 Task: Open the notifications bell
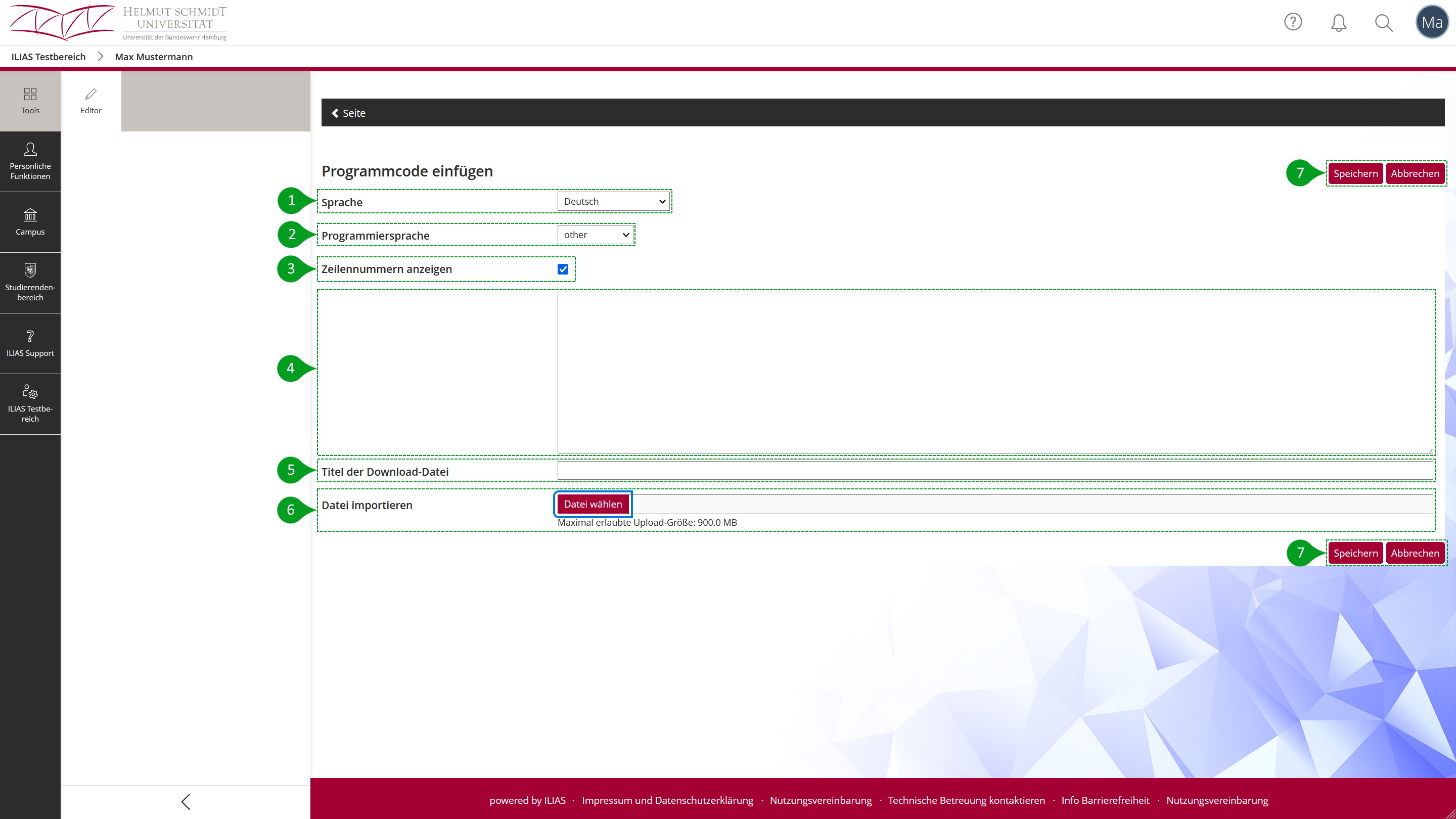[1338, 23]
